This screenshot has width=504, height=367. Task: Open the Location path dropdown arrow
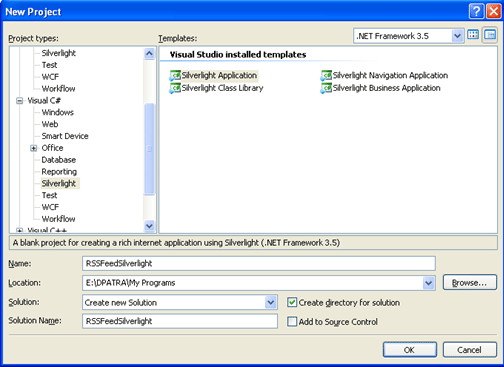[x=428, y=283]
